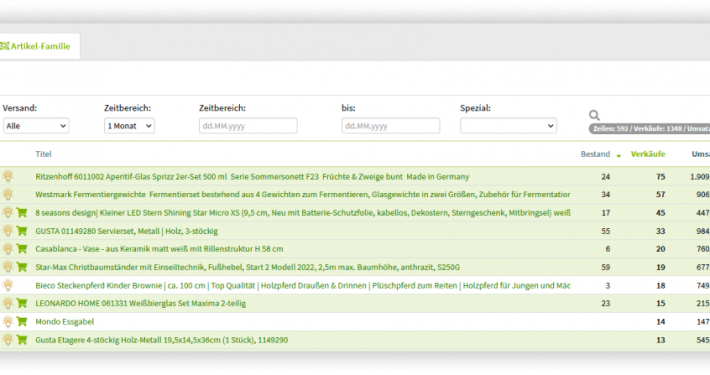Sort table by Bestand column header
Viewport: 710px width, 375px height.
pos(595,154)
